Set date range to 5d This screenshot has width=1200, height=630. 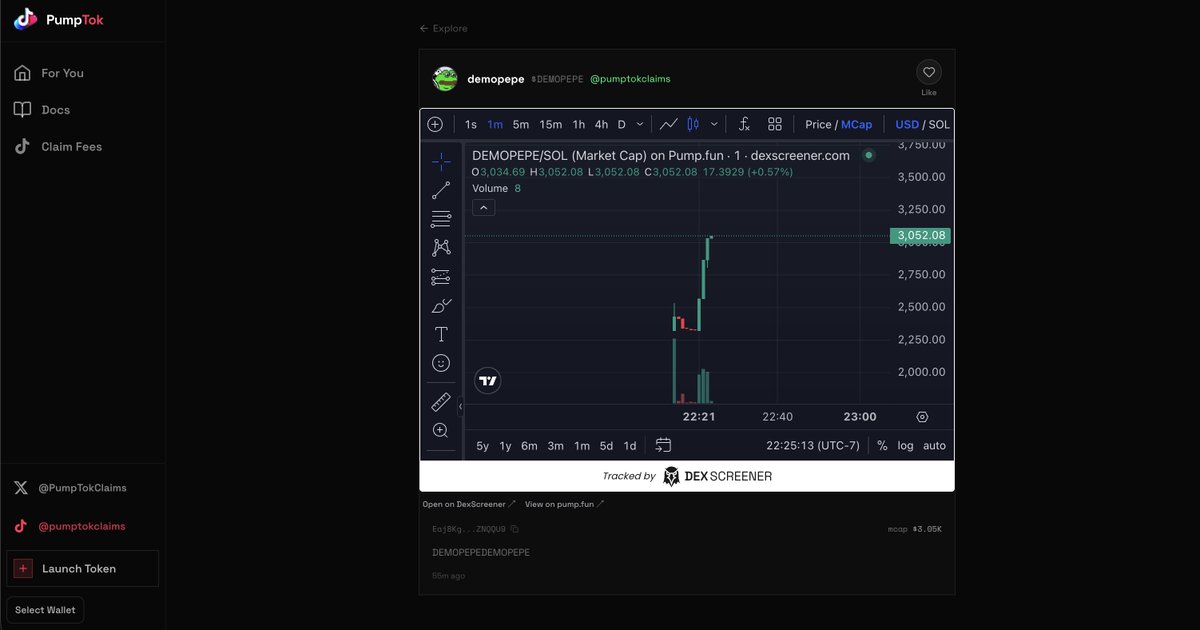[607, 446]
